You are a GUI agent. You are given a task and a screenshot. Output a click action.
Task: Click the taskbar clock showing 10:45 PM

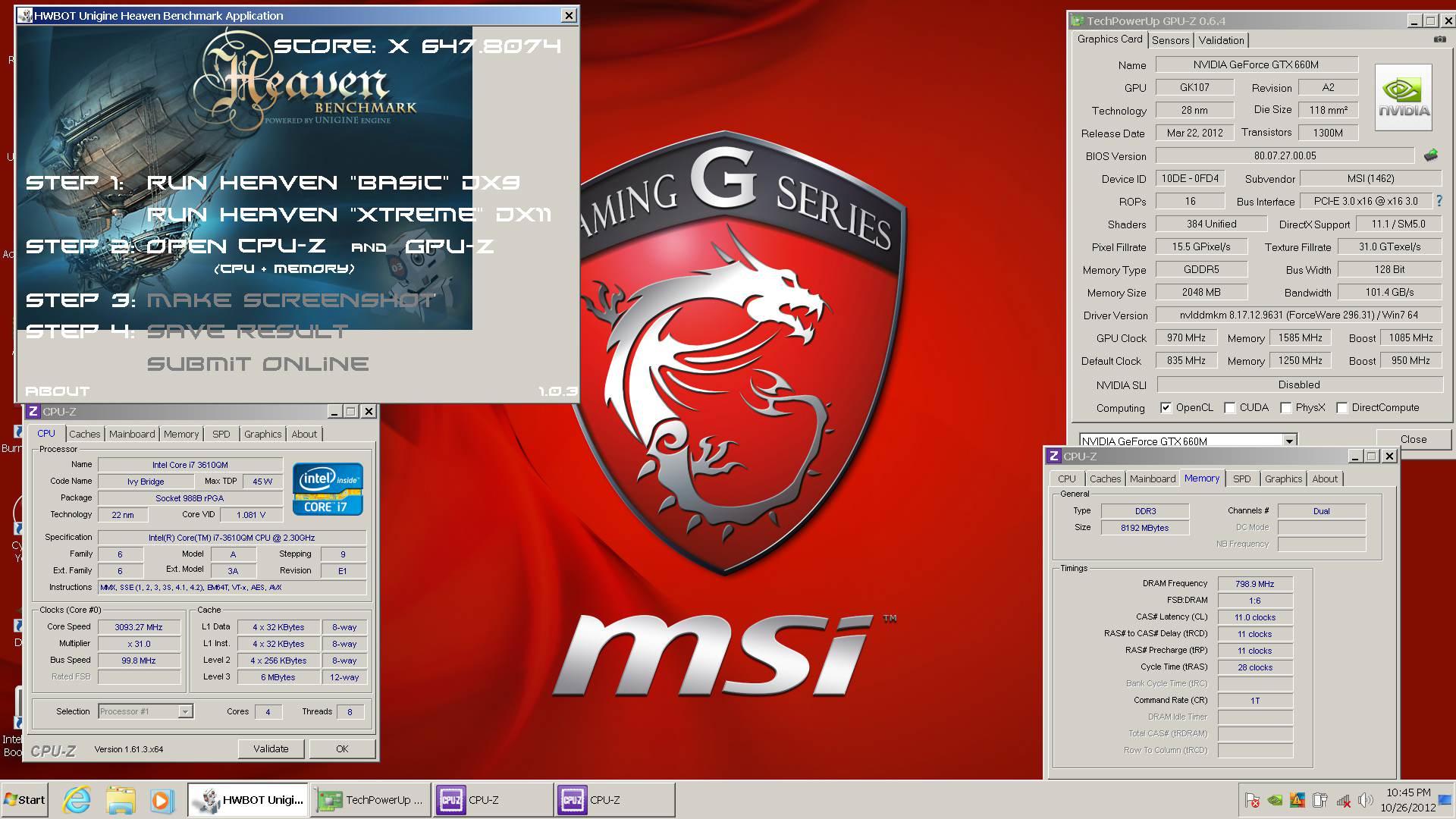point(1408,792)
